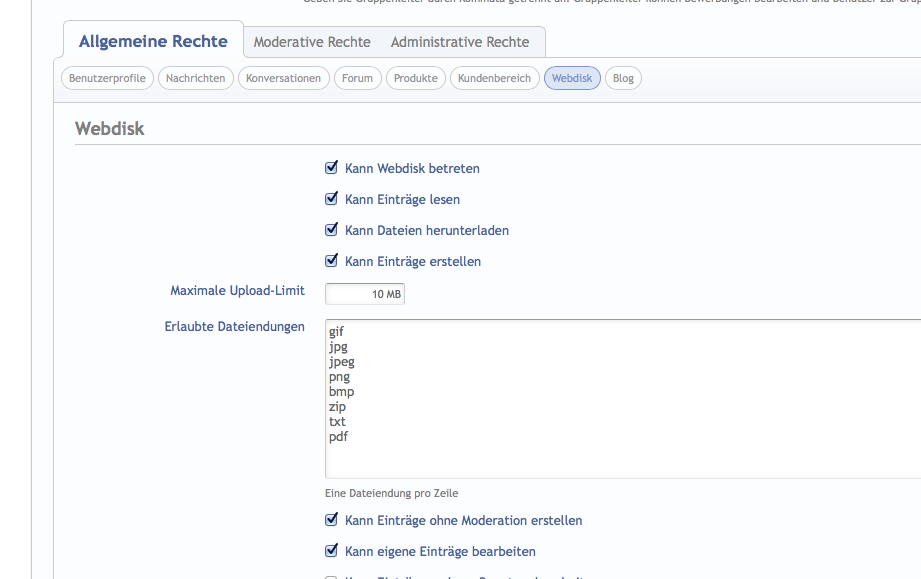Viewport: 921px width, 579px height.
Task: Show the Konversationen permissions
Action: (x=284, y=78)
